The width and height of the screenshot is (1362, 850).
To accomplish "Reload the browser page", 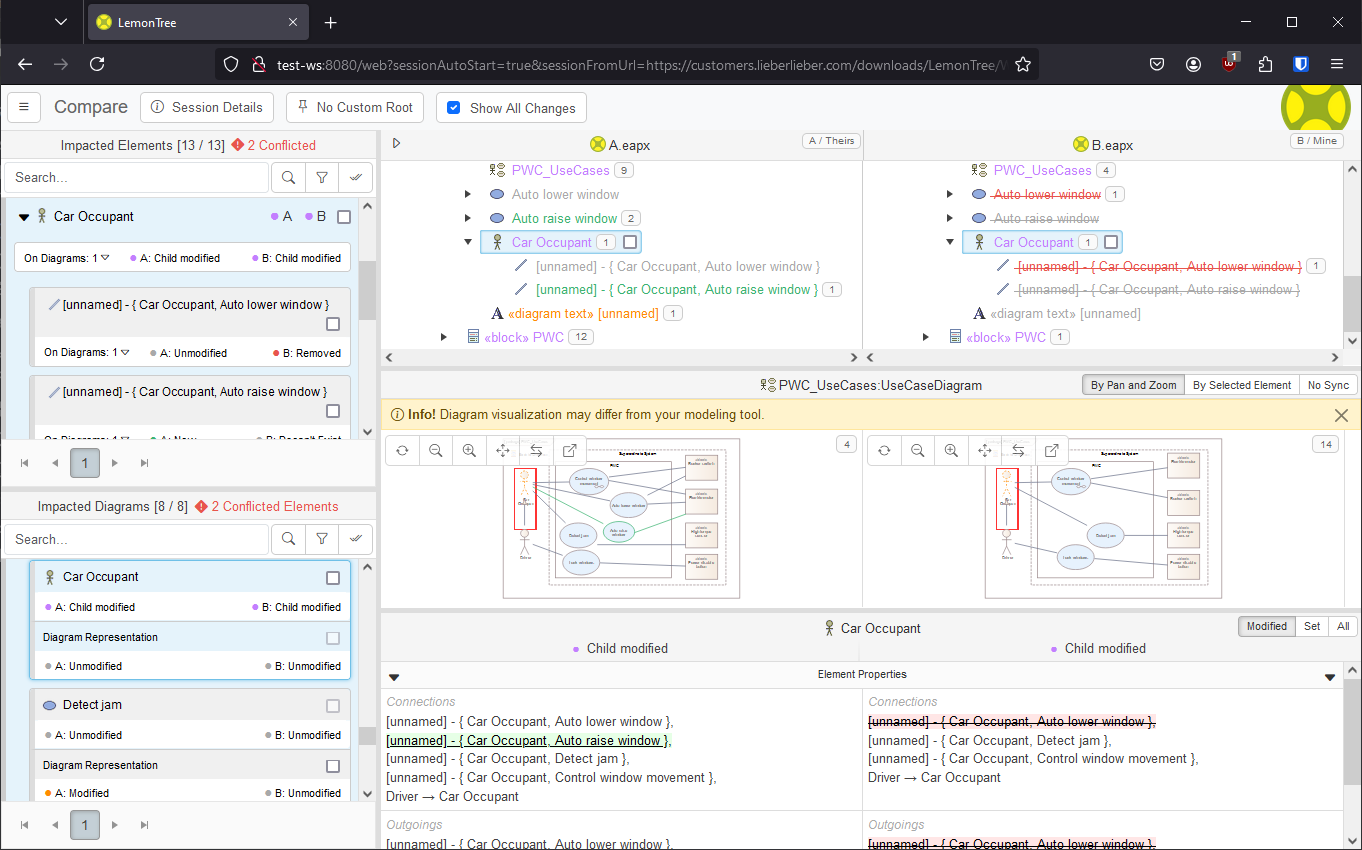I will [97, 64].
